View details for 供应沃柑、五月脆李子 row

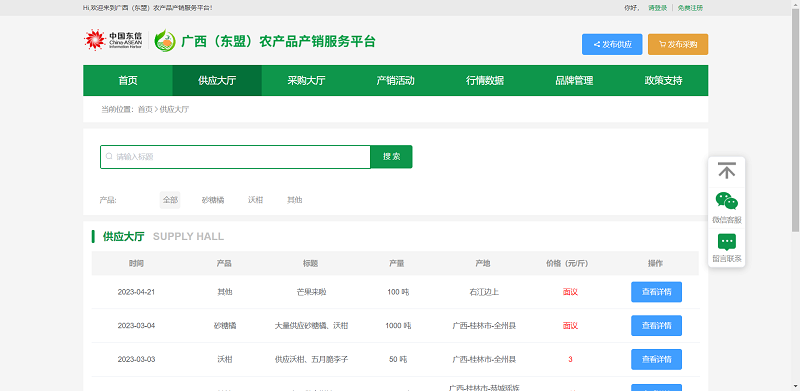(656, 359)
